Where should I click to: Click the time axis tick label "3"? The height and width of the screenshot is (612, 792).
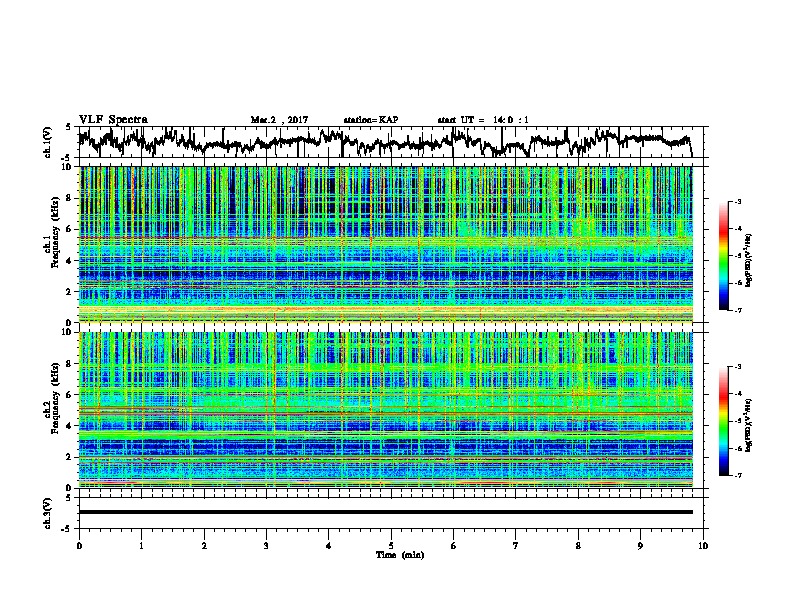point(266,546)
